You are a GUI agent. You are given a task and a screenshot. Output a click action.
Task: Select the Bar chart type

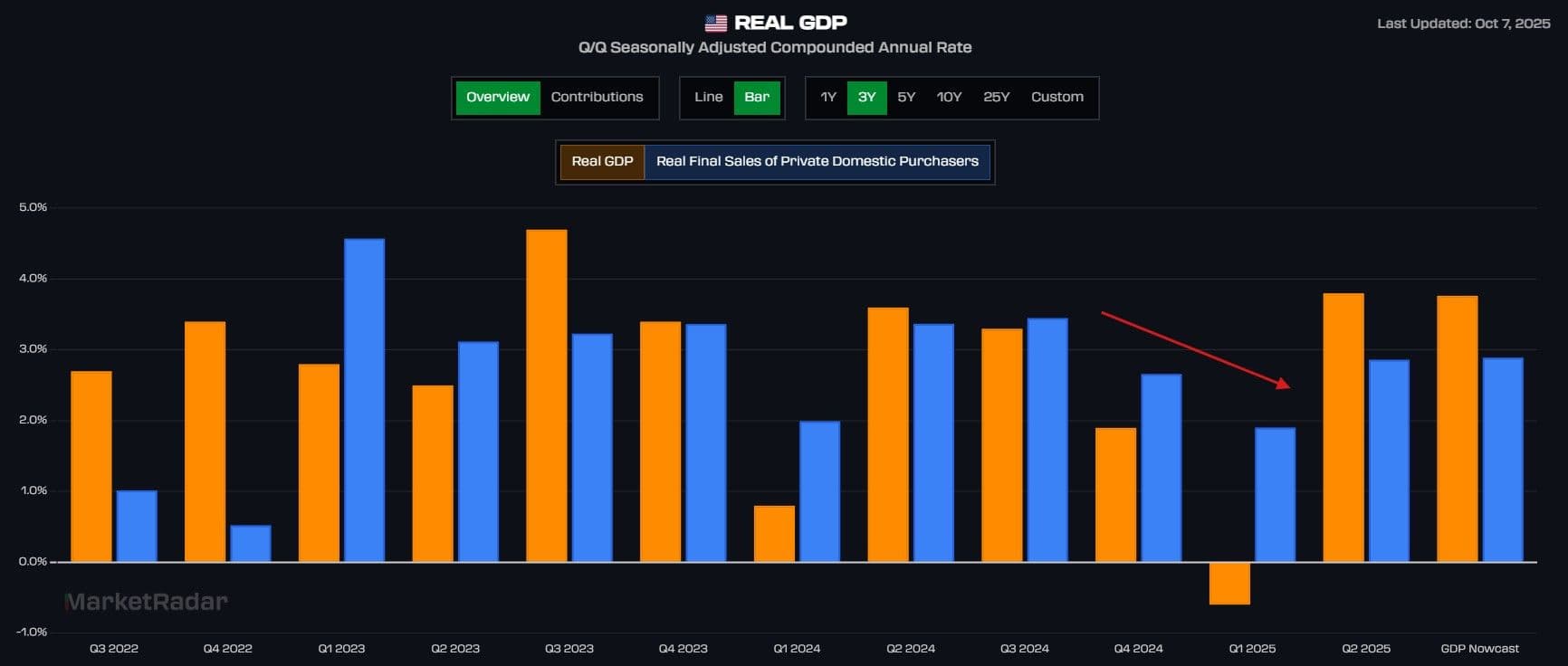(x=756, y=98)
